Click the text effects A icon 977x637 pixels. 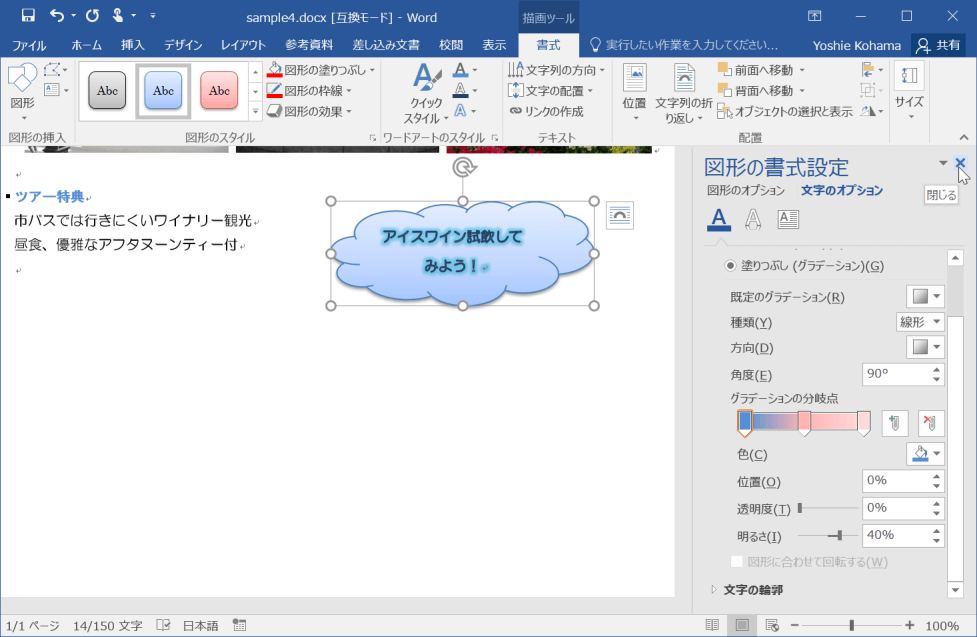(460, 111)
